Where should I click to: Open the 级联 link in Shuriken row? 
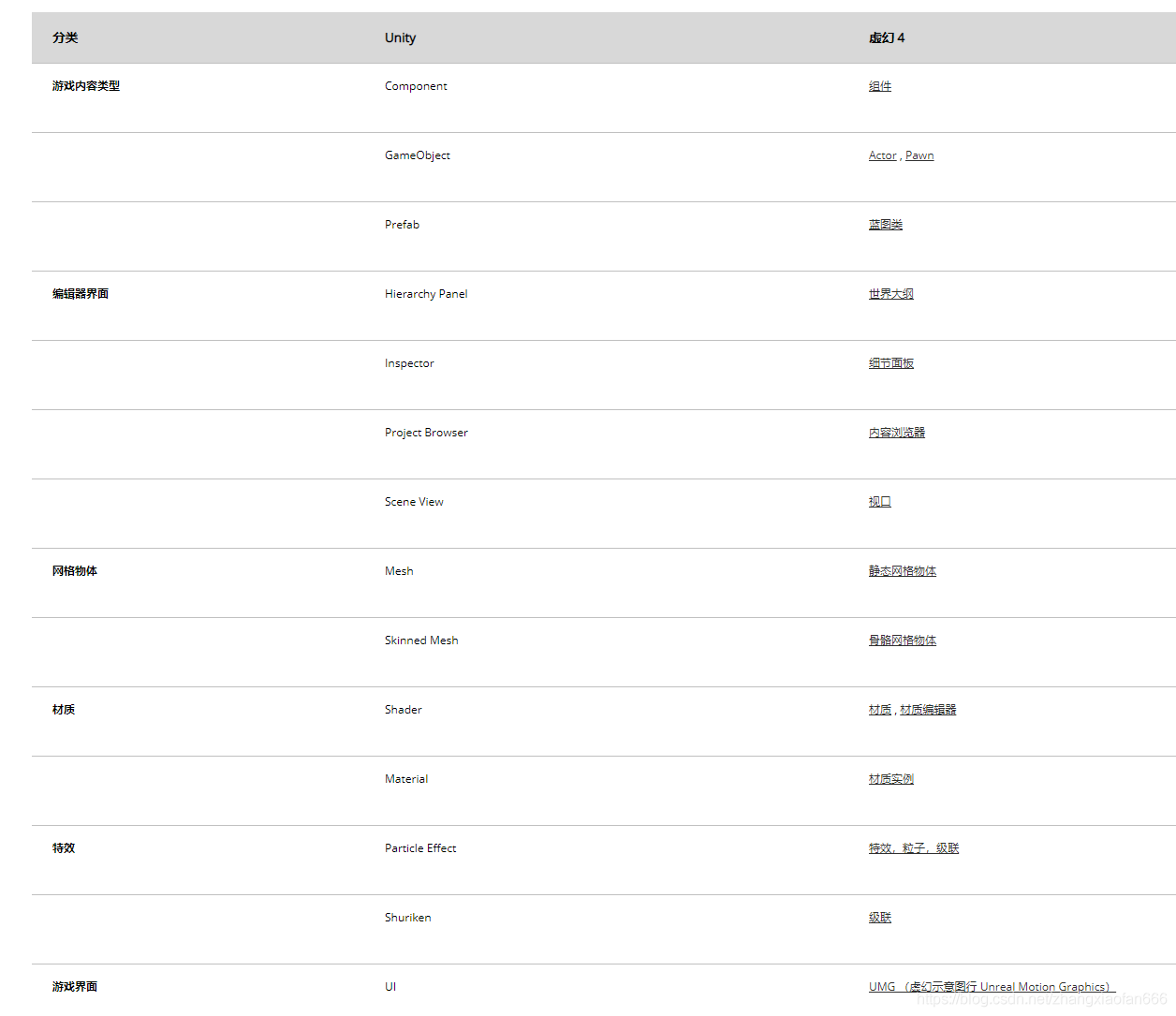pos(879,918)
